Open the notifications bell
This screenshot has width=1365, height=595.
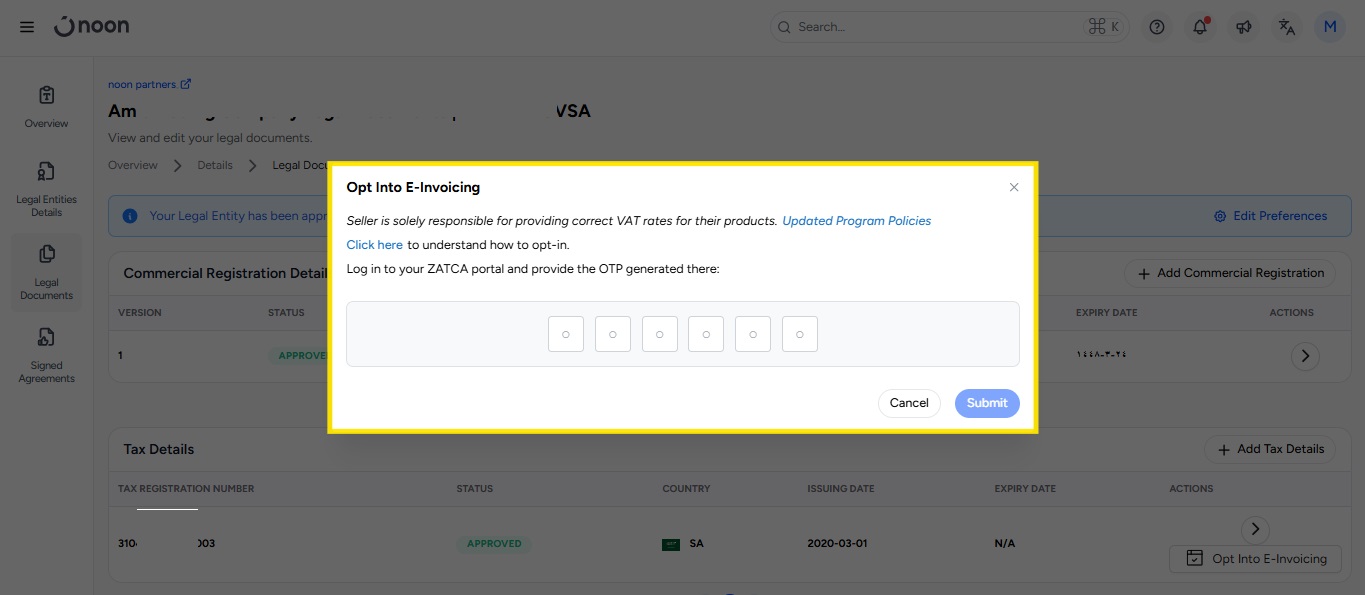[x=1200, y=27]
